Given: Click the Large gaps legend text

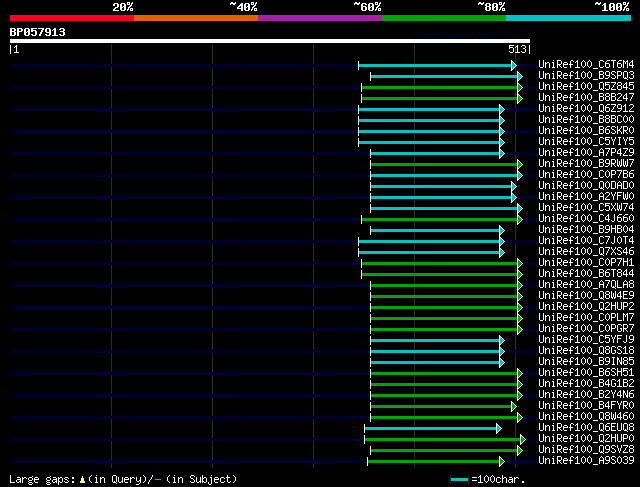Looking at the screenshot, I should [123, 480].
